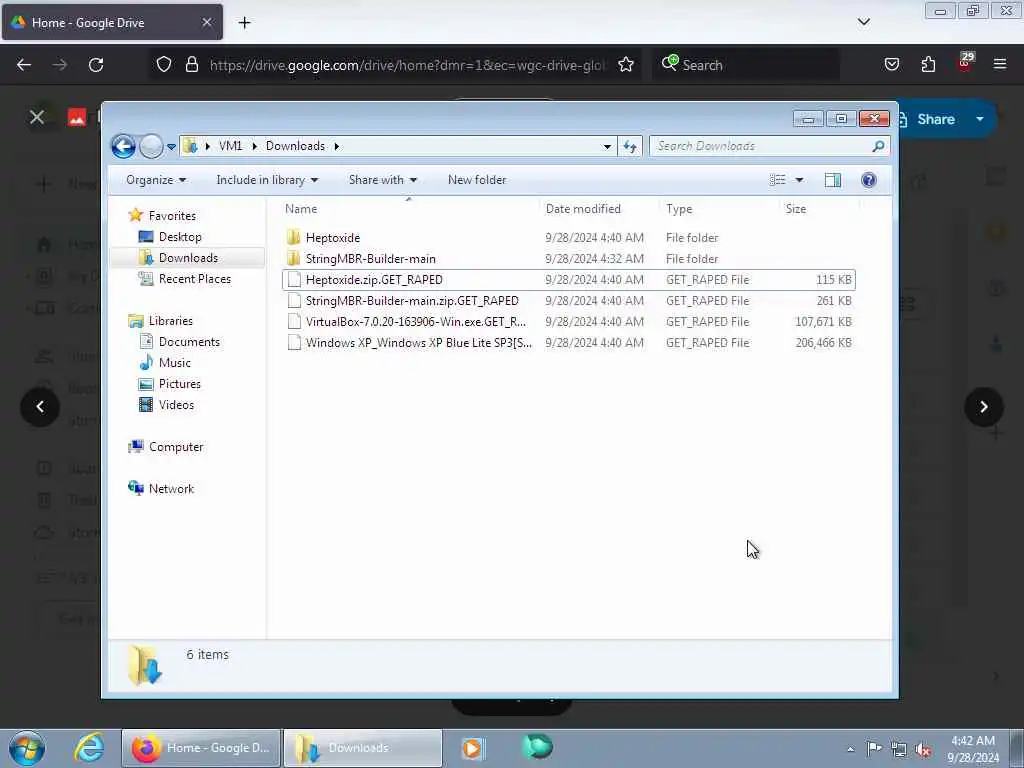Toggle the preview pane button
Screen dimensions: 1024x768
[x=833, y=180]
